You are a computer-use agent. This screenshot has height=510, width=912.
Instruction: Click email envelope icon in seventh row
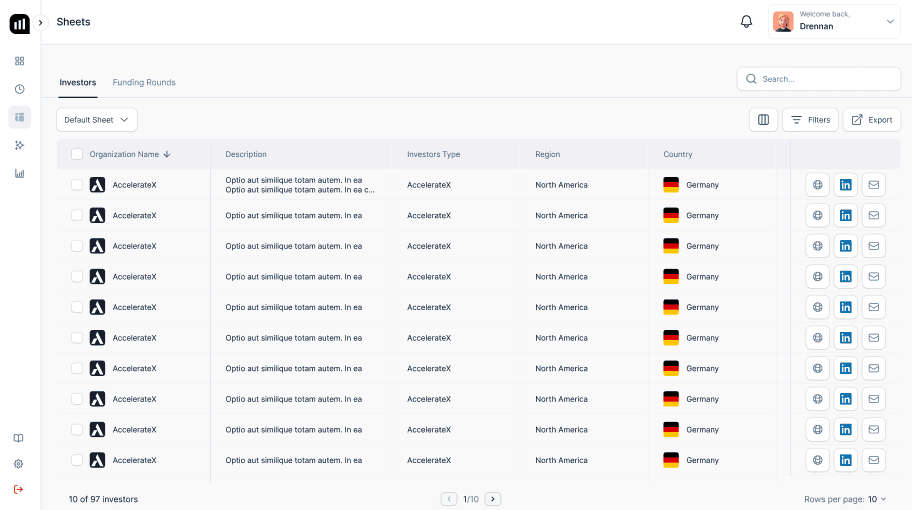pyautogui.click(x=874, y=368)
